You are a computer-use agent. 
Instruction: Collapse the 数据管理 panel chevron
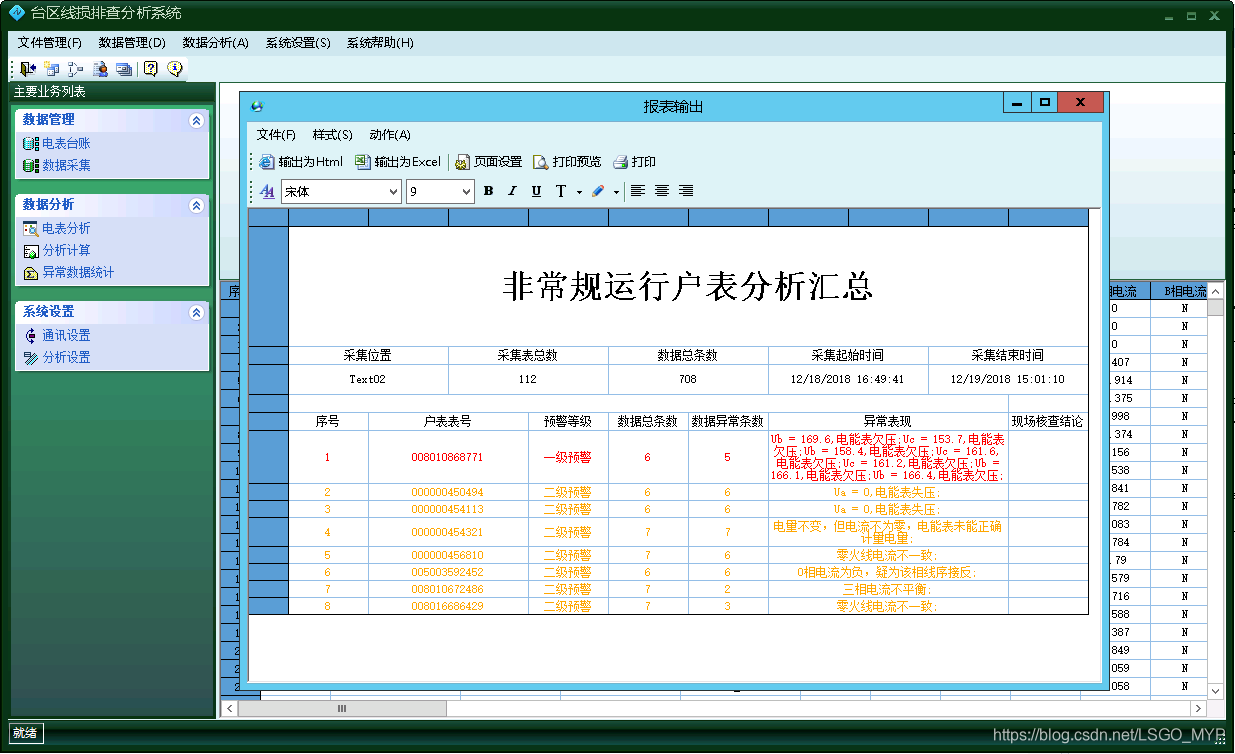[x=196, y=119]
